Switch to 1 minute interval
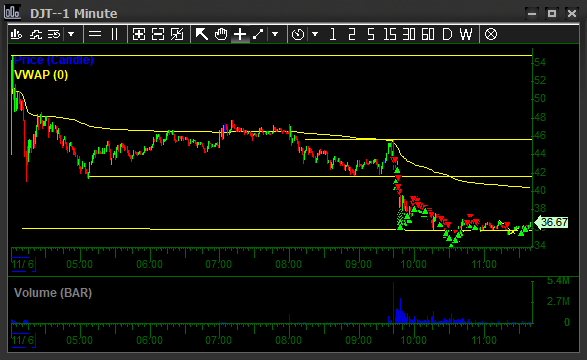 [332, 34]
